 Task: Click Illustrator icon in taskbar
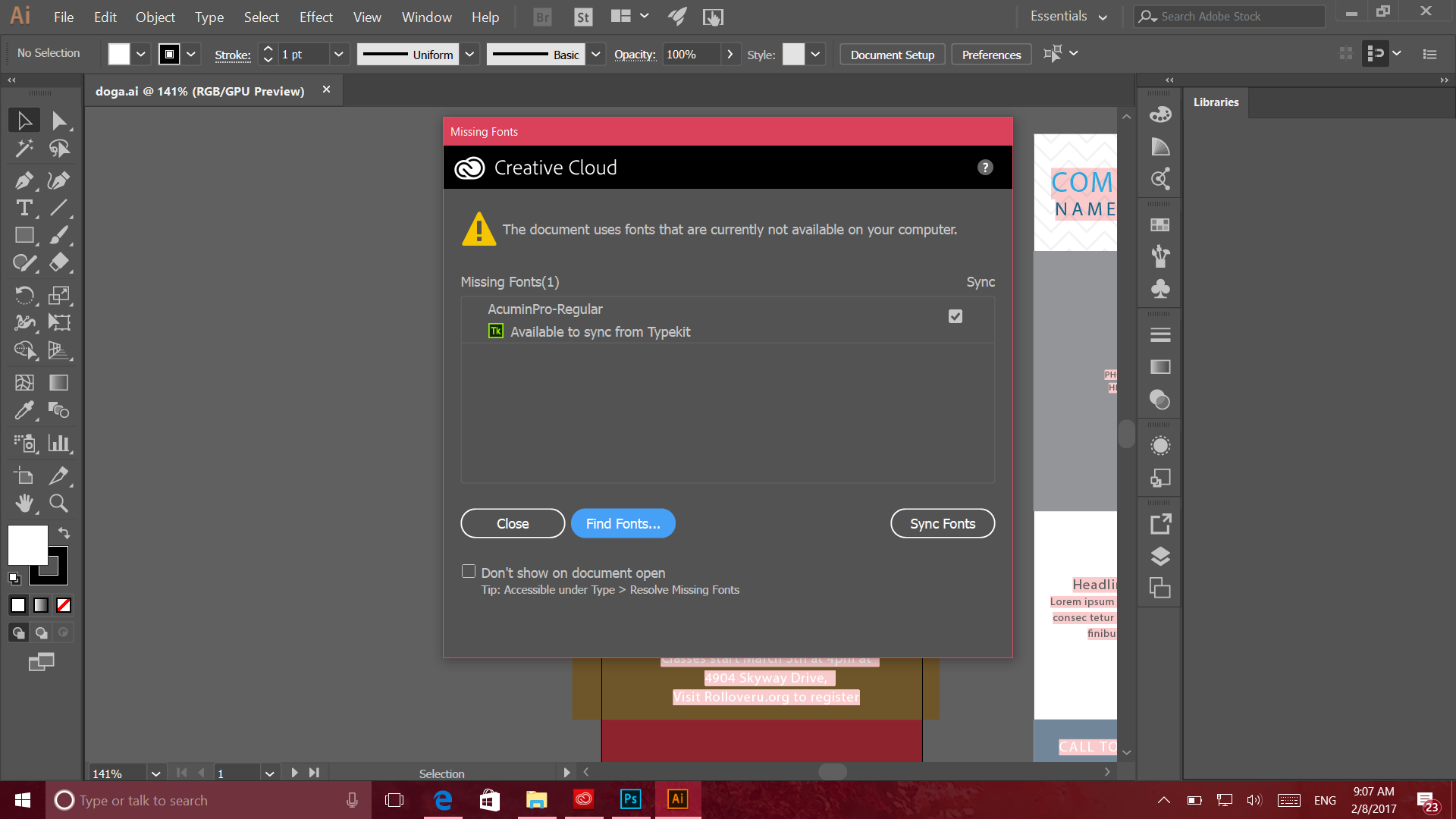click(678, 800)
